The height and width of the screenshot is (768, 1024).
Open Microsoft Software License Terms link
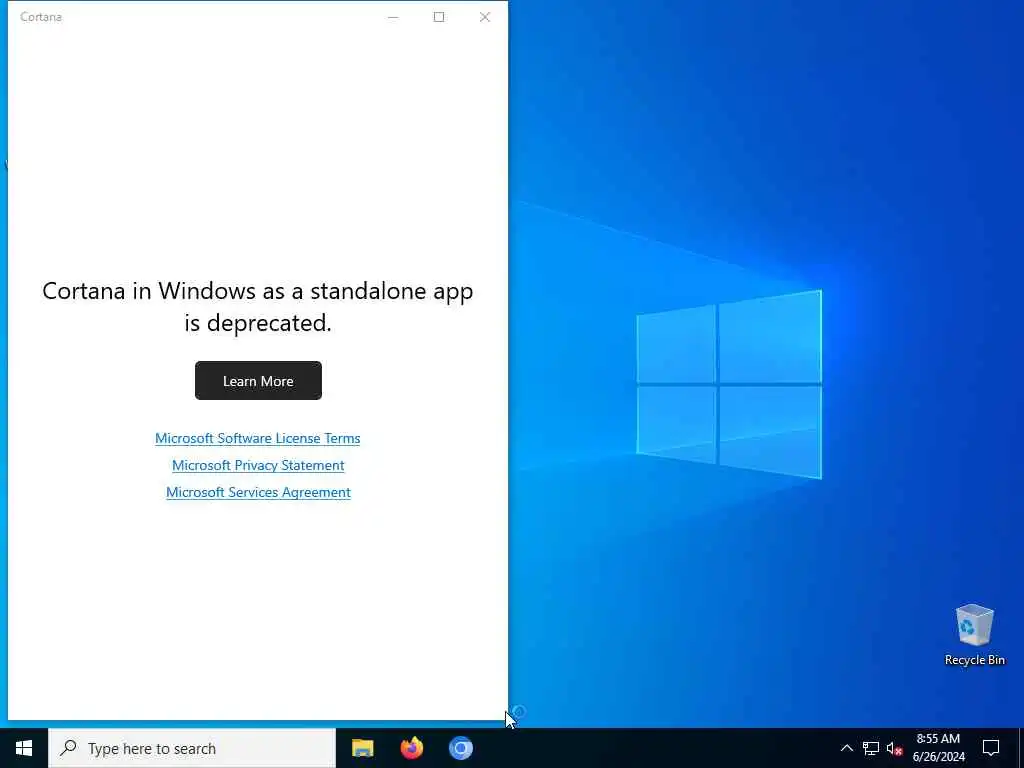tap(257, 438)
